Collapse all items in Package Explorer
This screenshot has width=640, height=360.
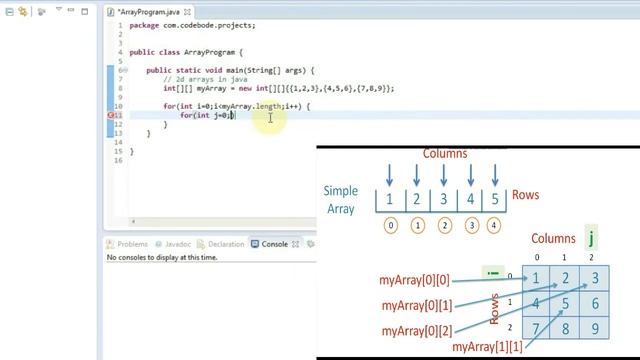coord(9,12)
